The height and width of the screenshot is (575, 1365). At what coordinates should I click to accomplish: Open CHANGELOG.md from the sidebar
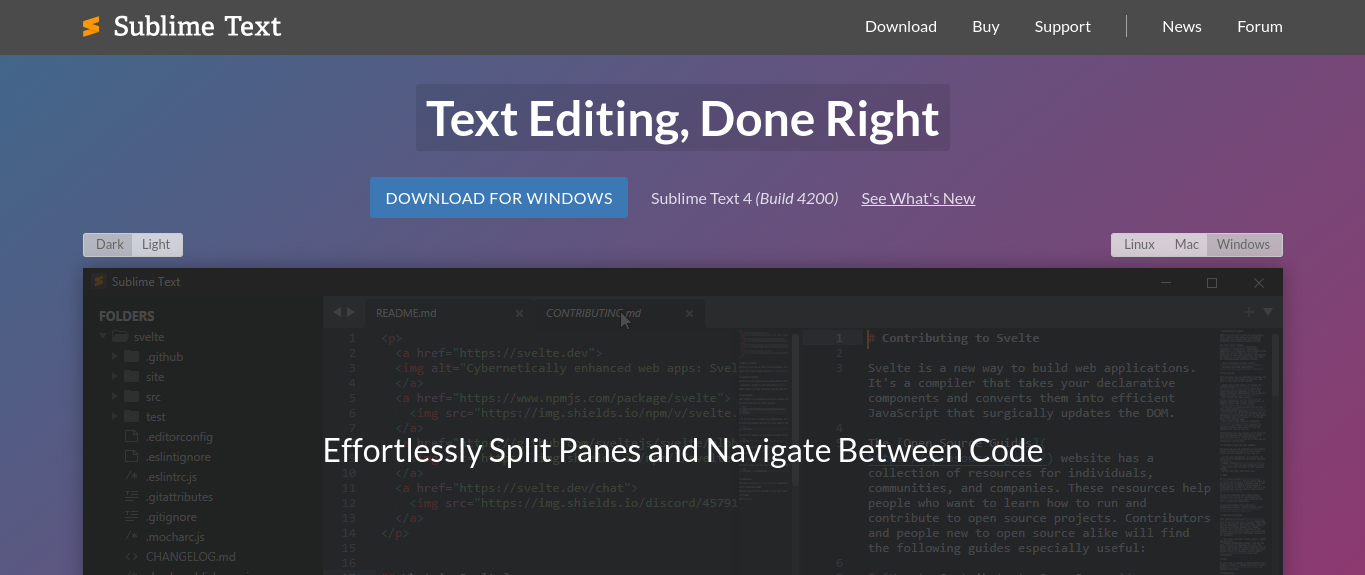click(191, 557)
